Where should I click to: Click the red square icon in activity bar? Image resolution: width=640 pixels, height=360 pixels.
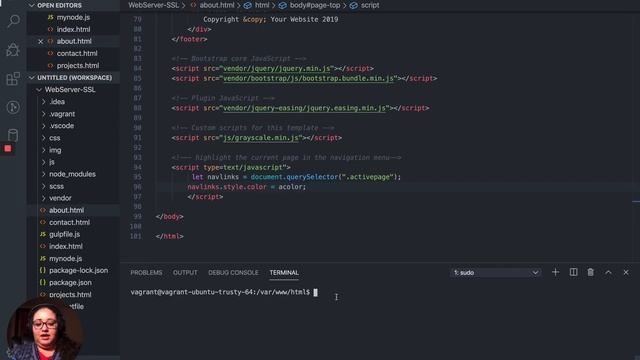click(8, 149)
